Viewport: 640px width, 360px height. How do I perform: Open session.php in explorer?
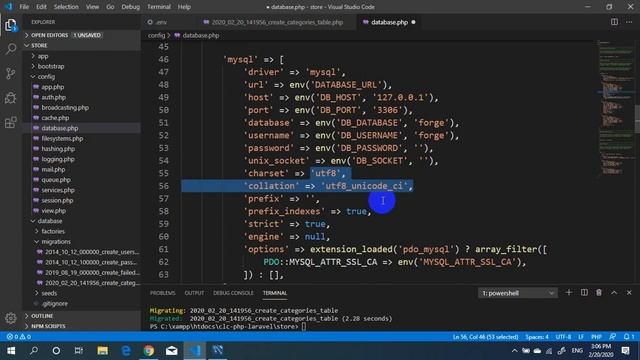57,200
